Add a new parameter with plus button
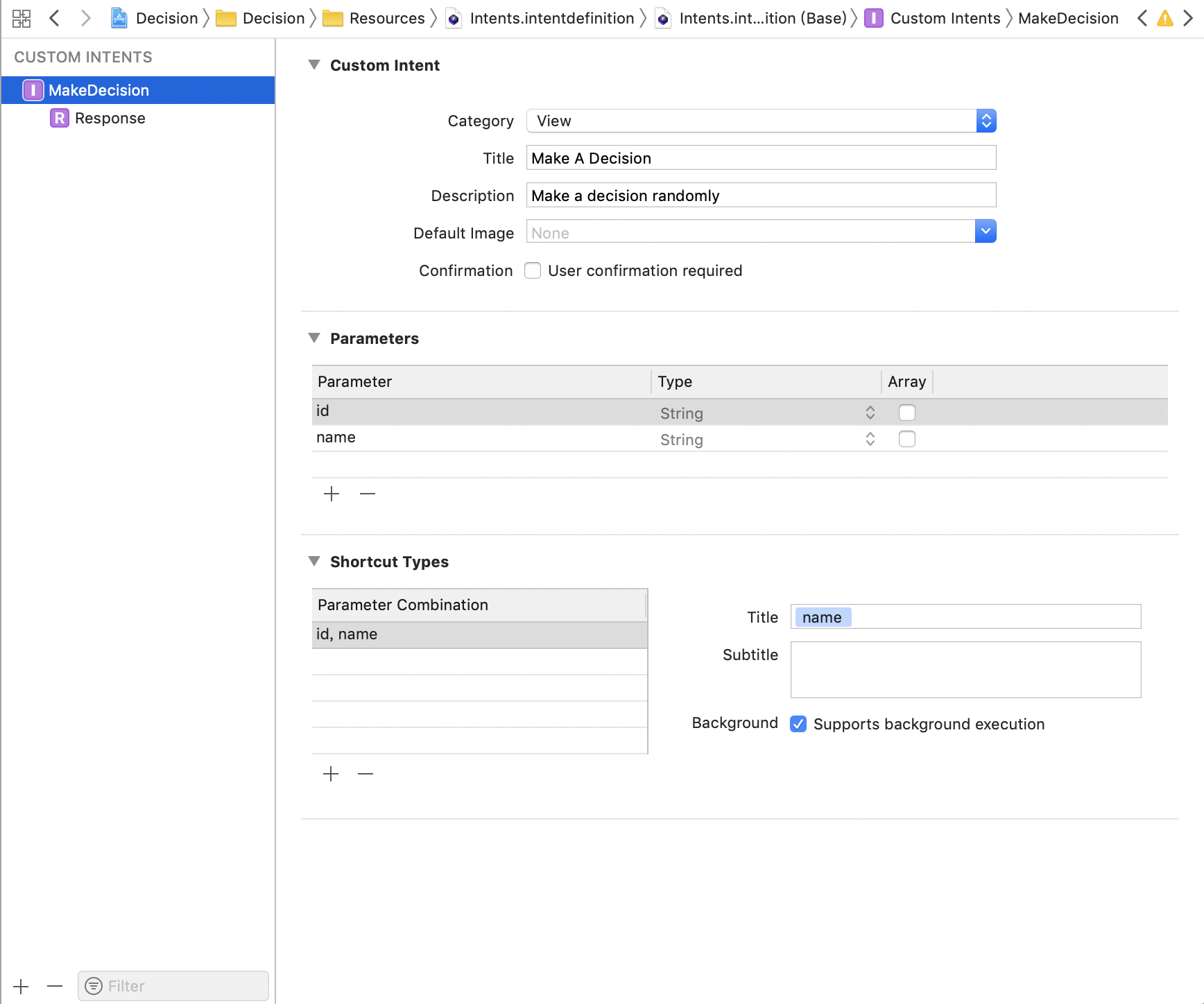 (x=332, y=494)
